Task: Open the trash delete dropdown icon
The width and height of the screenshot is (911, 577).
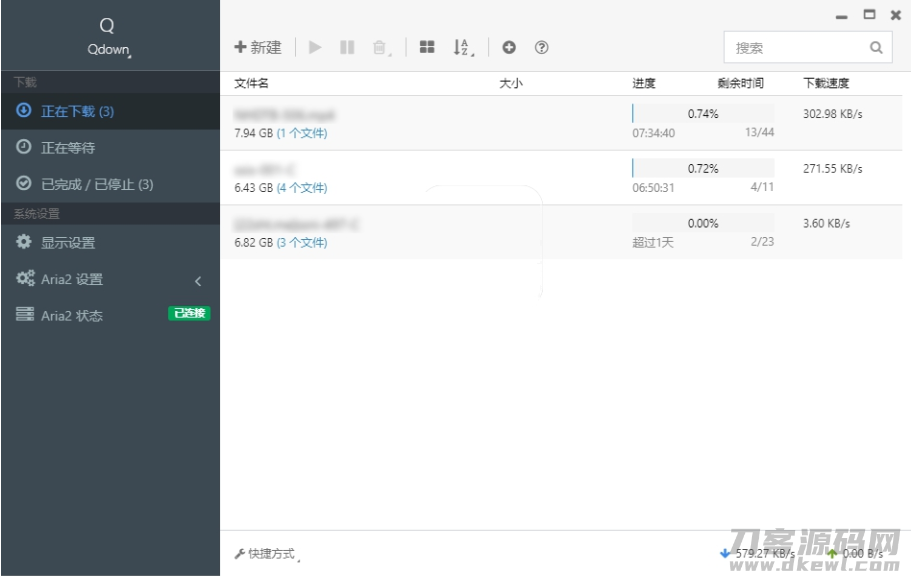Action: click(x=381, y=47)
